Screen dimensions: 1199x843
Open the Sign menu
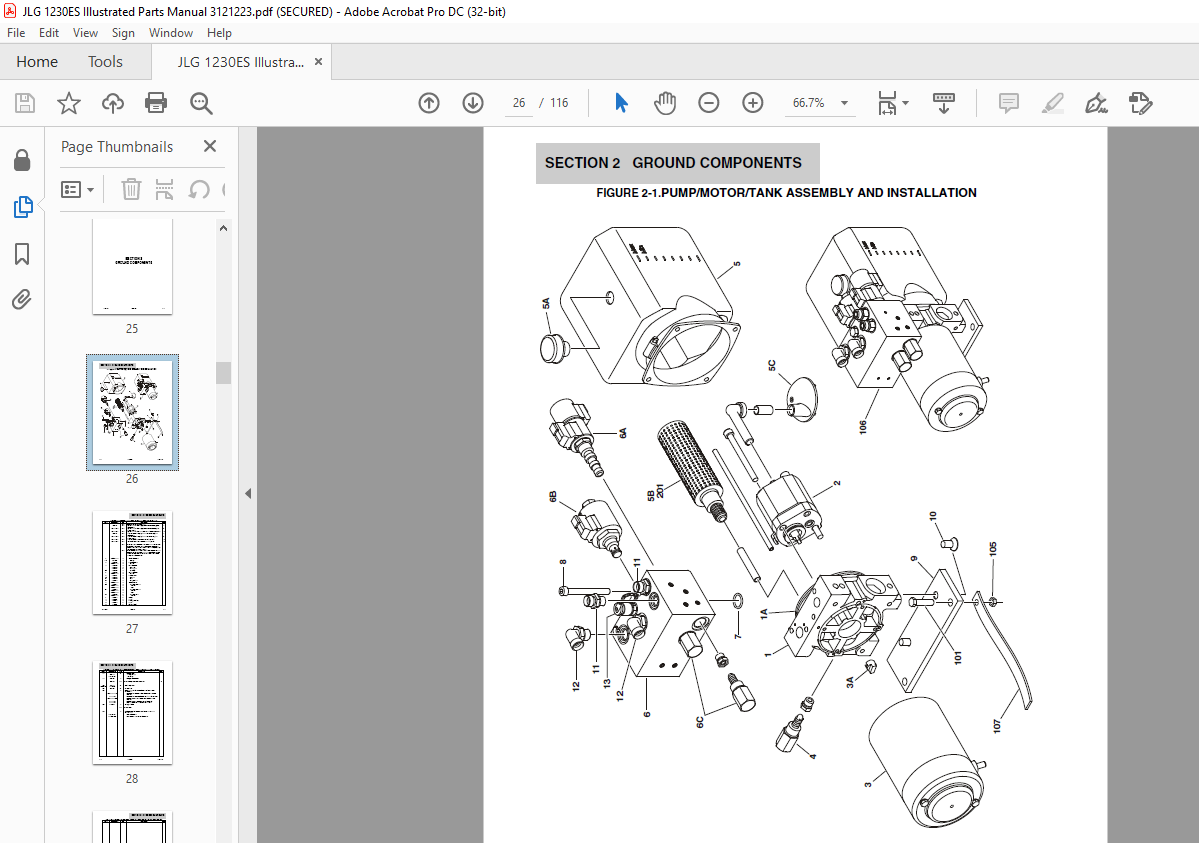click(123, 33)
